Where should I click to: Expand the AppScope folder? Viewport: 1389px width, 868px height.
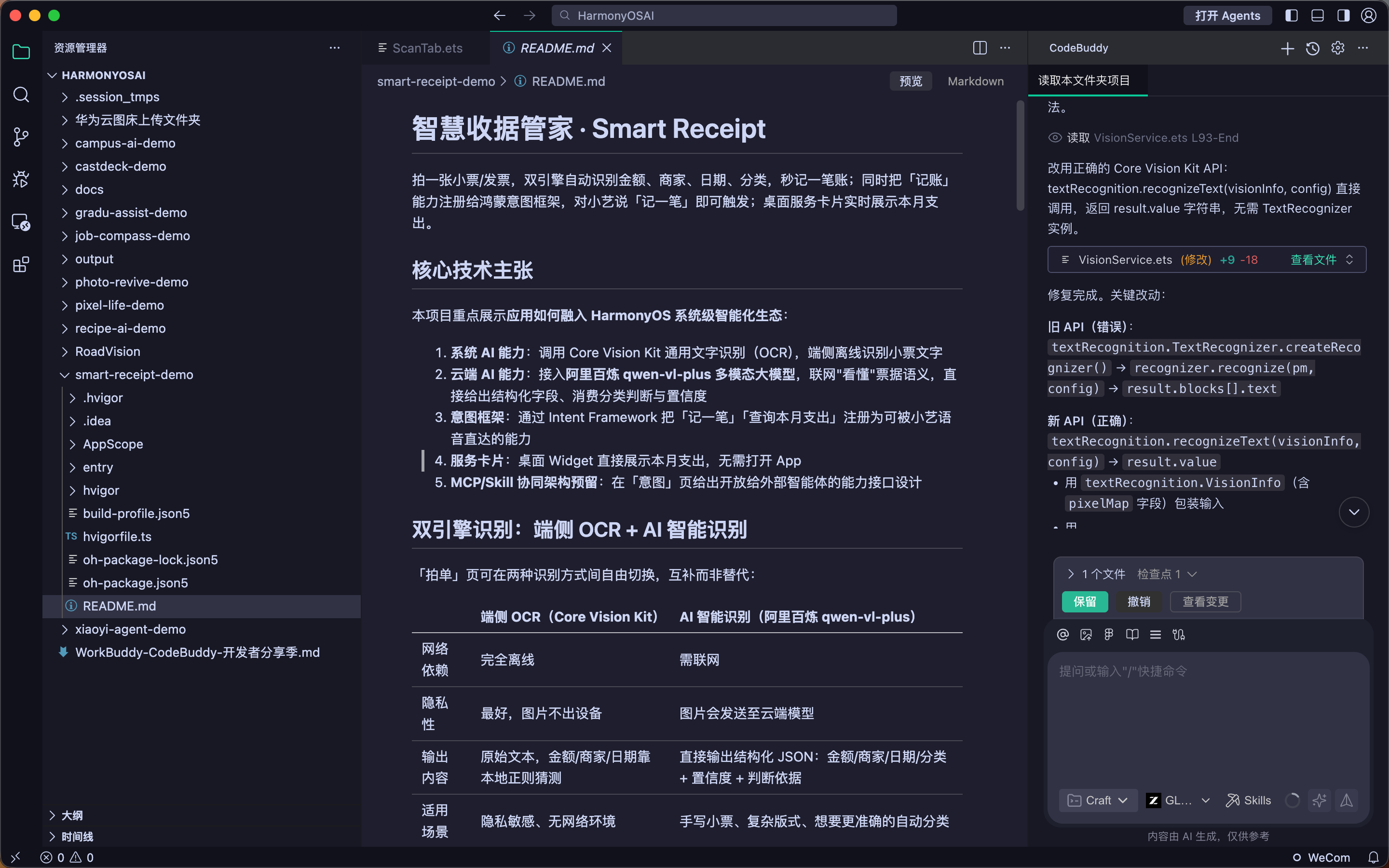pyautogui.click(x=72, y=444)
